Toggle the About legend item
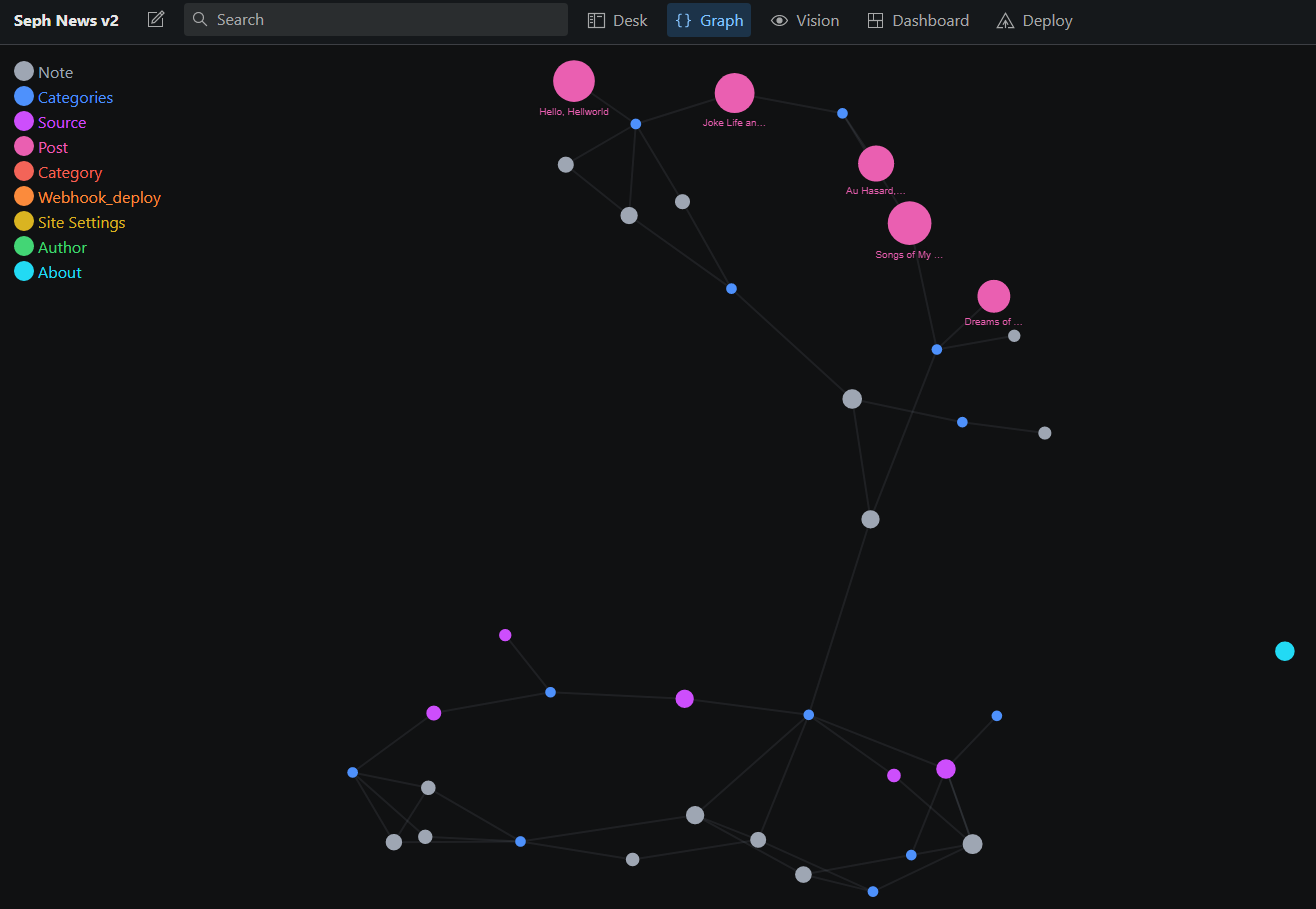1316x909 pixels. point(48,272)
